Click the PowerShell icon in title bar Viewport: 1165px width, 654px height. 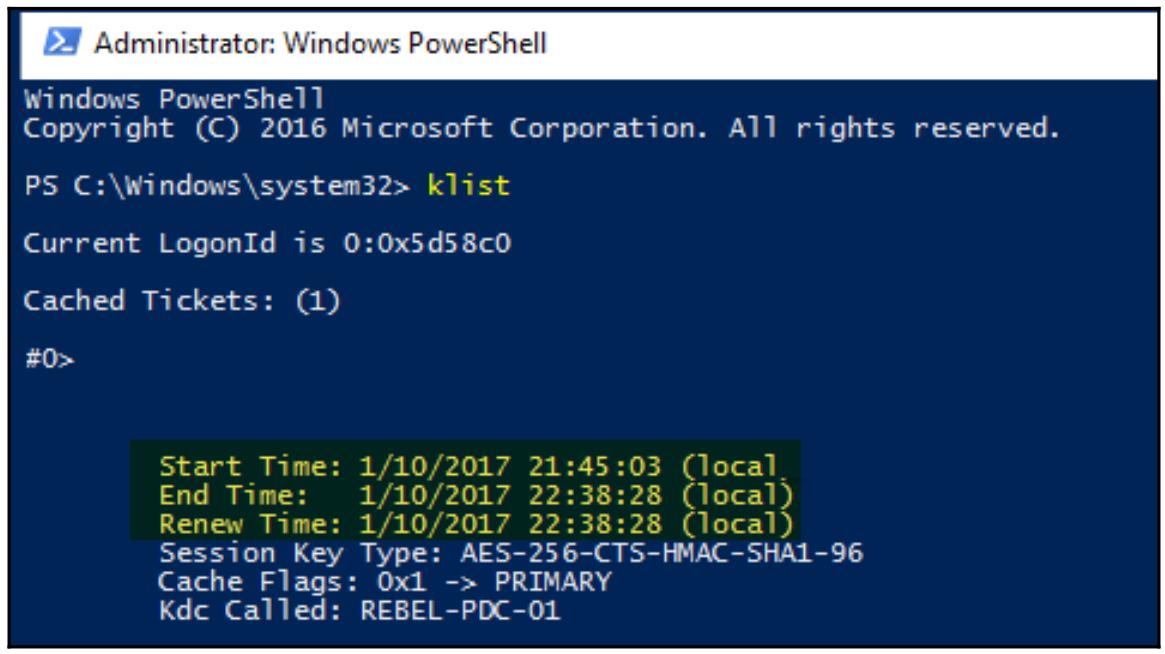tap(62, 43)
